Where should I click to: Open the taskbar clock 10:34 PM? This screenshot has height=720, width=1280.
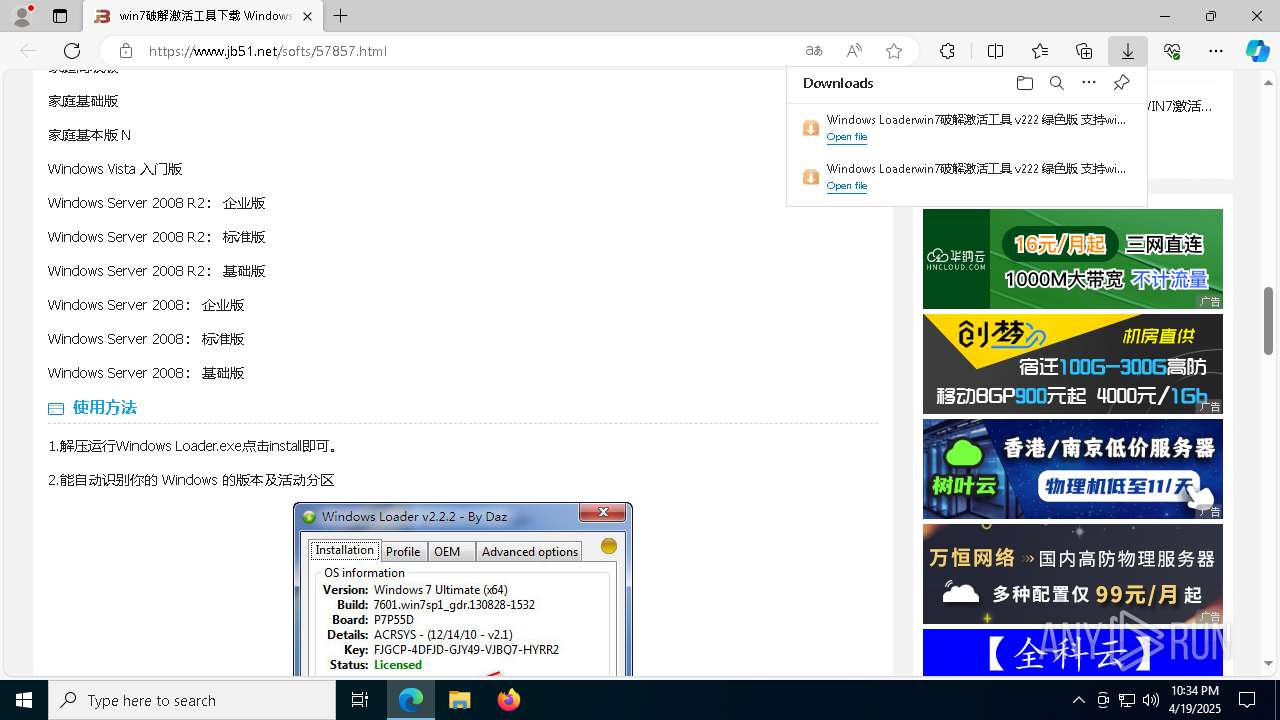(x=1195, y=700)
